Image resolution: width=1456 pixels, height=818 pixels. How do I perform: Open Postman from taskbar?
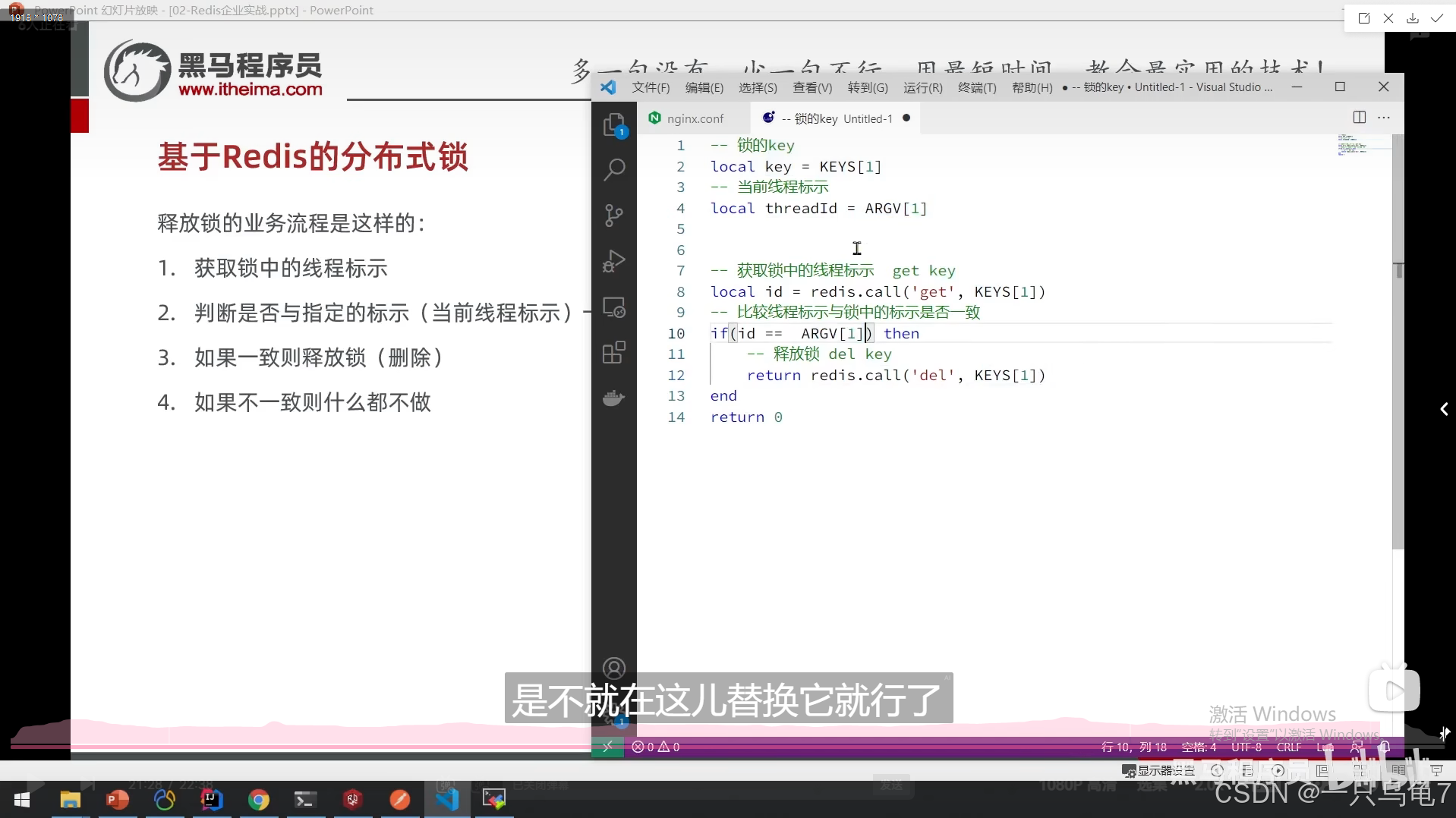[x=400, y=800]
